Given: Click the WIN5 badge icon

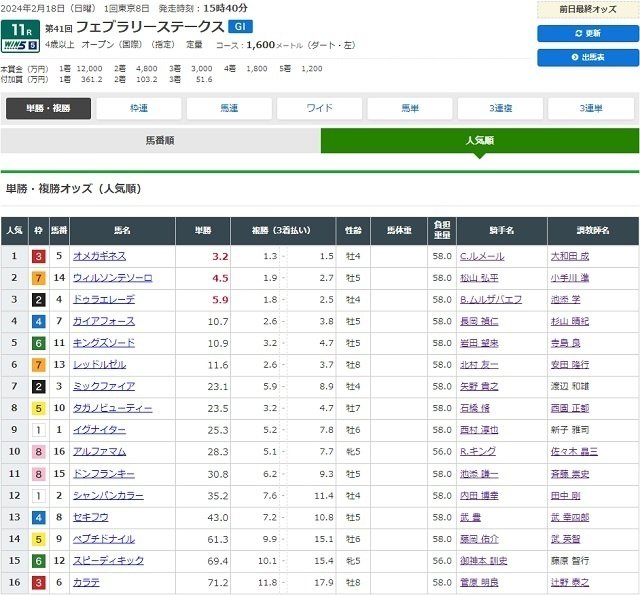Looking at the screenshot, I should (20, 45).
